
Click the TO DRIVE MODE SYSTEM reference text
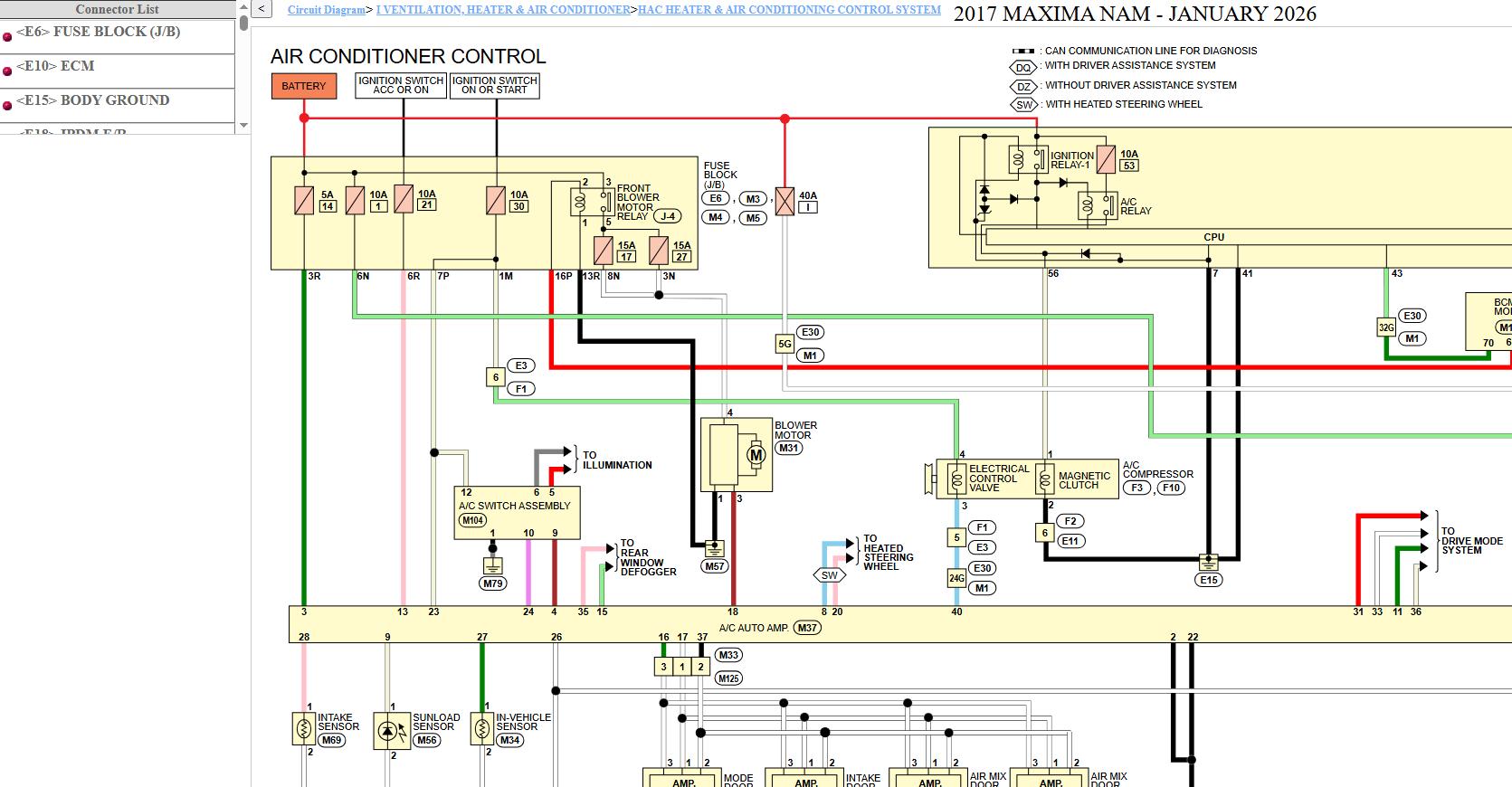coord(1472,541)
